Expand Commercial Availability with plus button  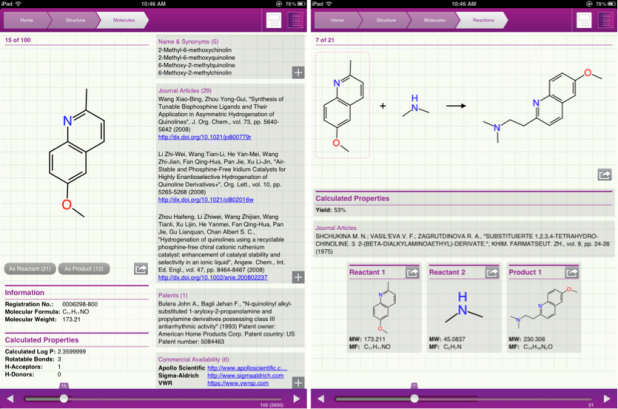298,383
